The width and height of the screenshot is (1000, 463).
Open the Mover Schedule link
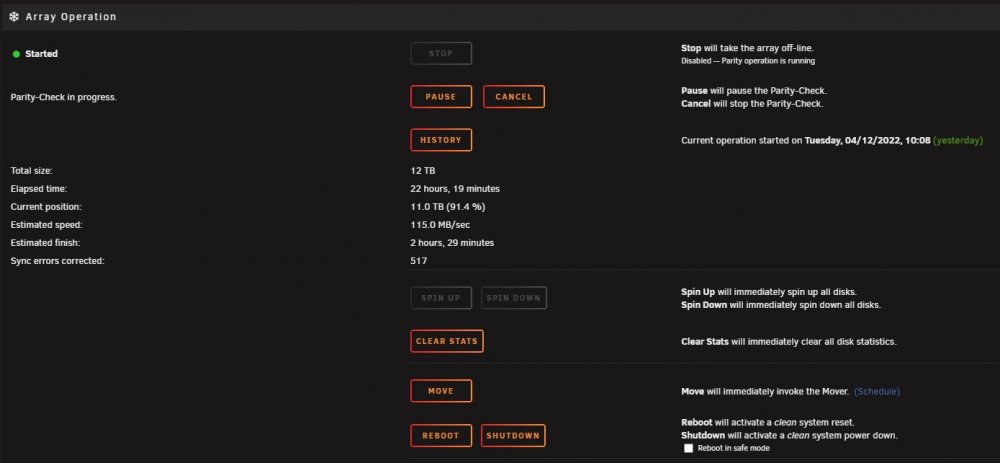(x=876, y=391)
